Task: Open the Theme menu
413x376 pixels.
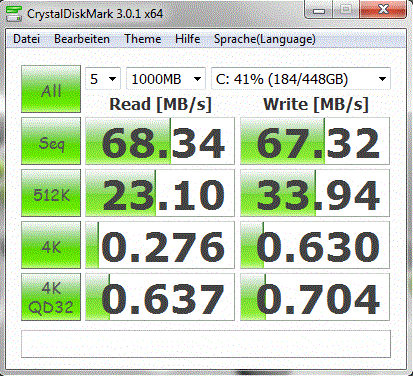Action: coord(143,39)
